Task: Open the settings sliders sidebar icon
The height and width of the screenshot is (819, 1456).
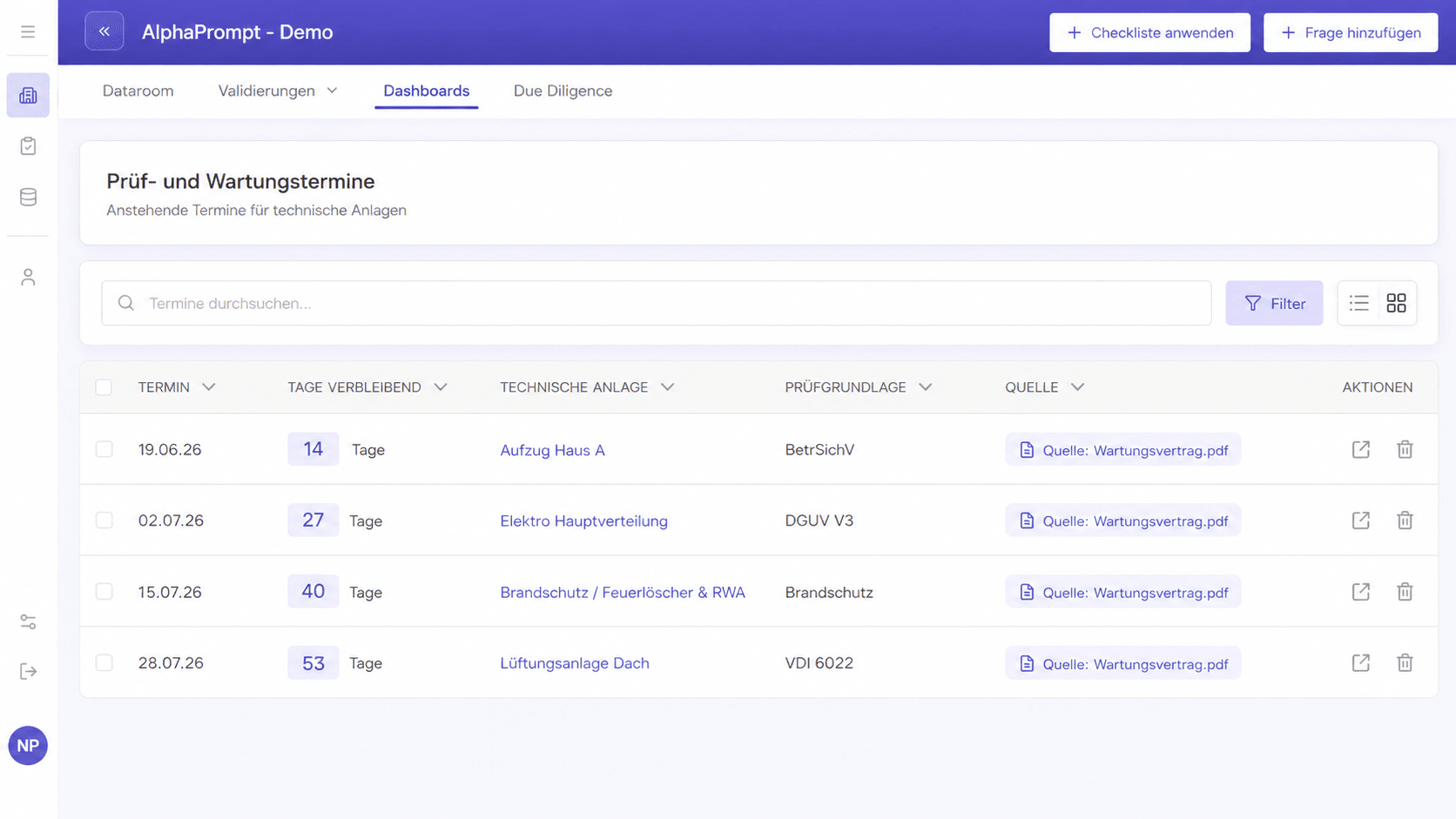Action: point(28,621)
